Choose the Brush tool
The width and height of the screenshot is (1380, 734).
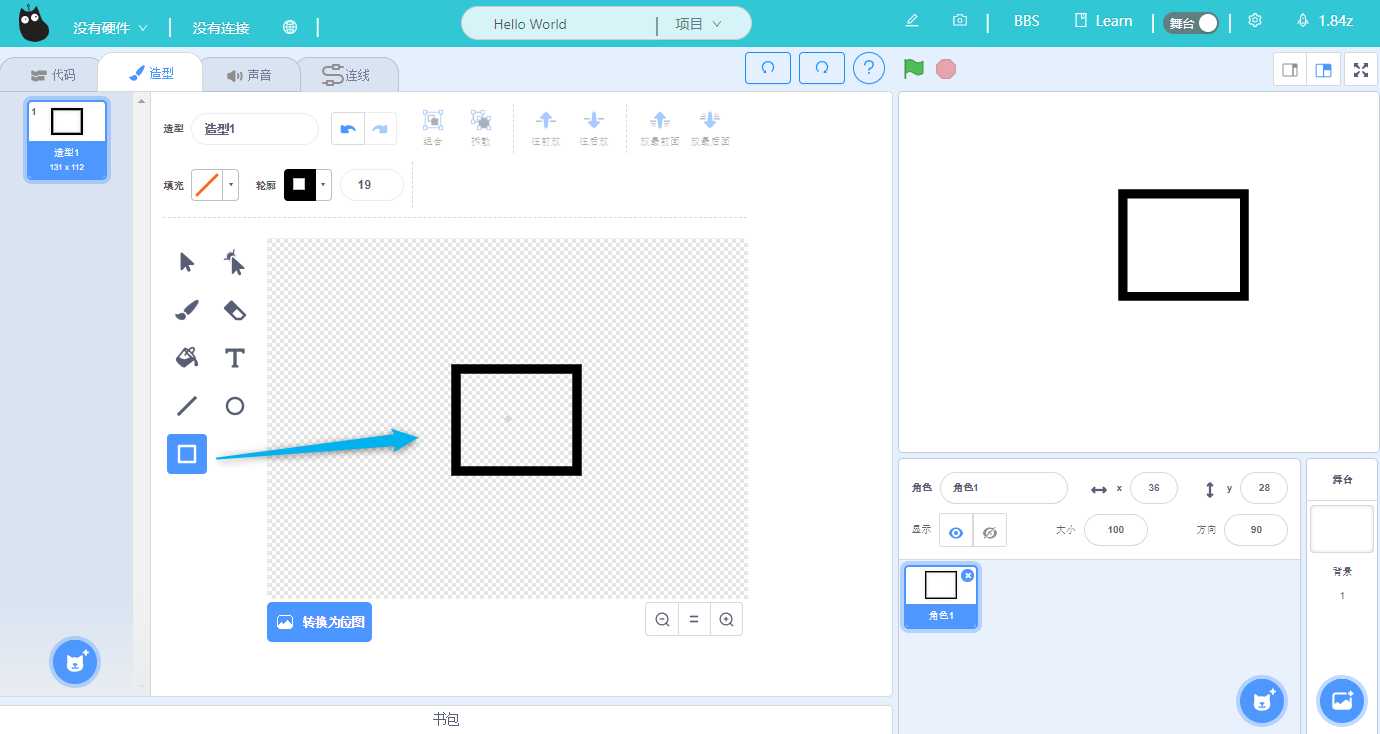[187, 310]
